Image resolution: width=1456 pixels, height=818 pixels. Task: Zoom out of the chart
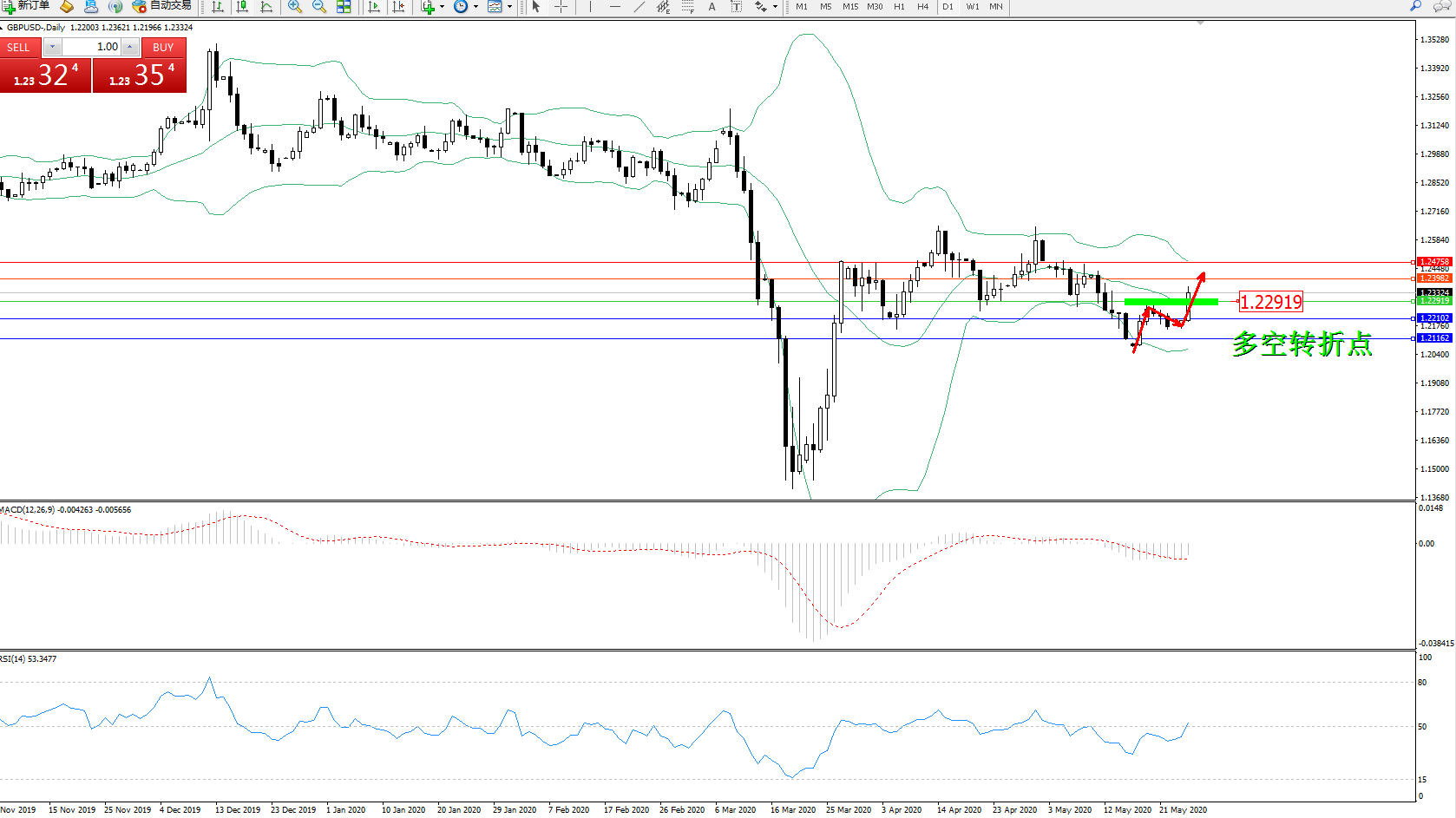coord(319,7)
